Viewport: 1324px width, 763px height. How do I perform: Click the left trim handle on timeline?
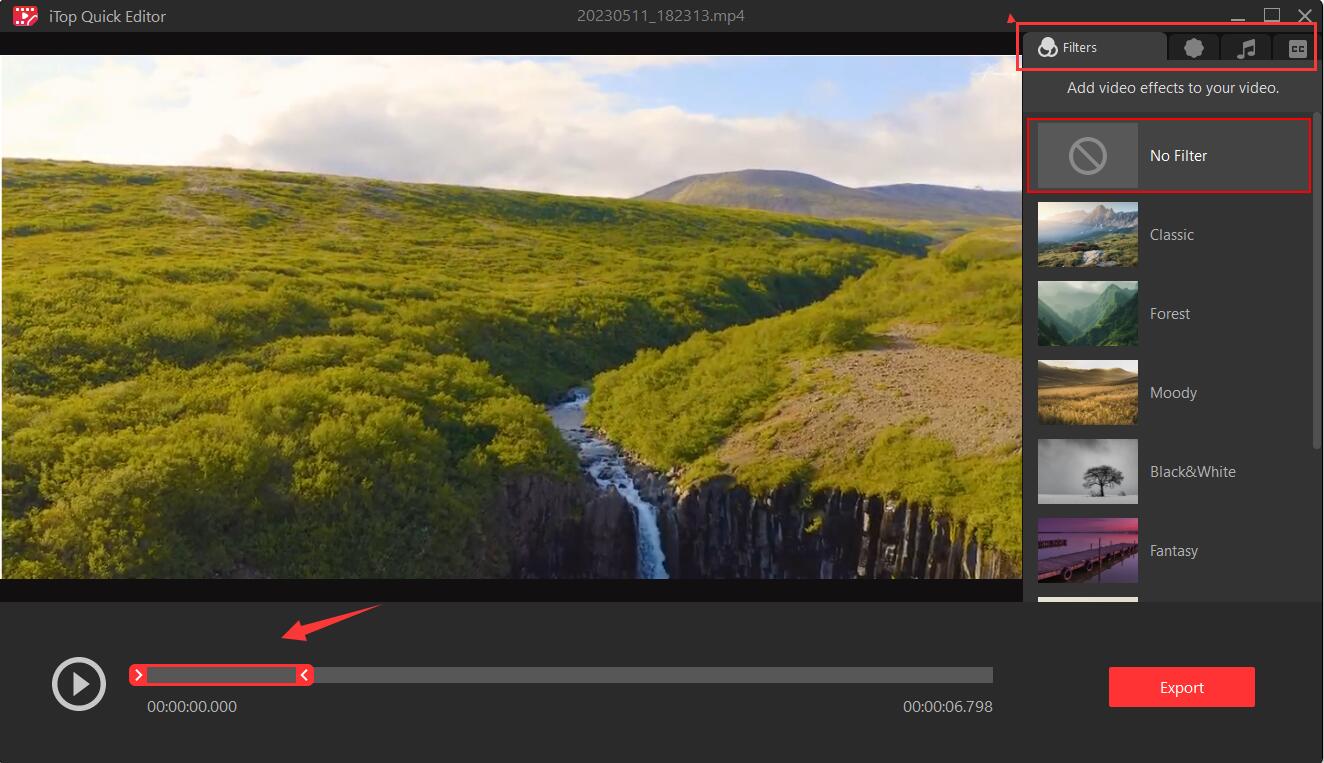138,675
